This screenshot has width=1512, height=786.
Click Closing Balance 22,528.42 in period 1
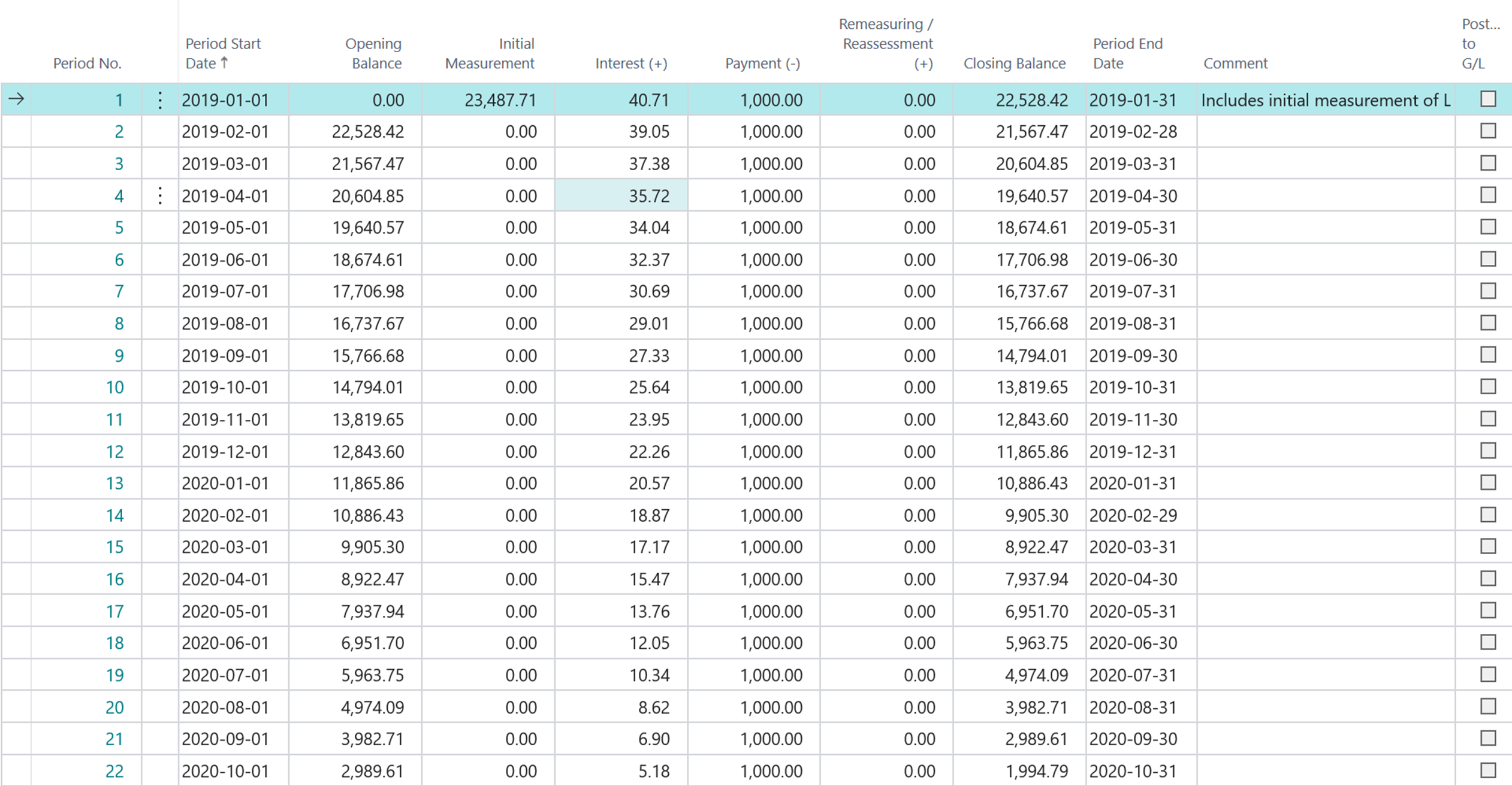pos(1031,100)
